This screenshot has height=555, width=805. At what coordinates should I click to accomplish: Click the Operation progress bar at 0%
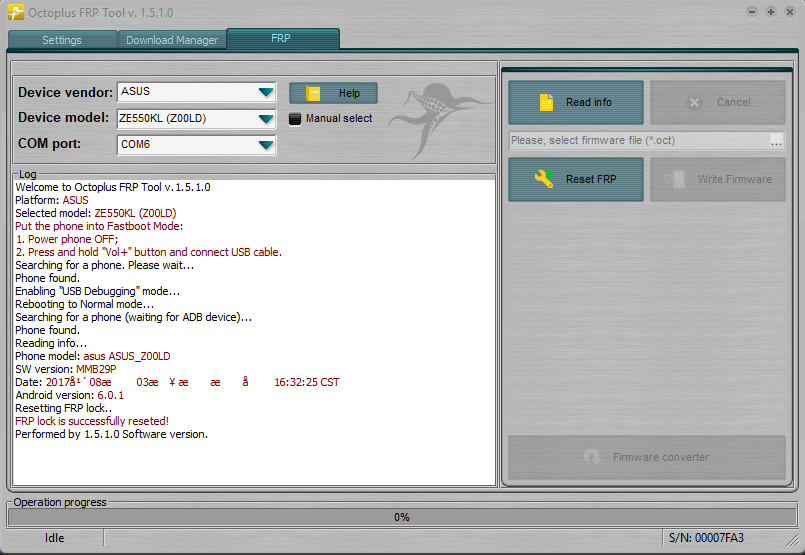tap(402, 517)
